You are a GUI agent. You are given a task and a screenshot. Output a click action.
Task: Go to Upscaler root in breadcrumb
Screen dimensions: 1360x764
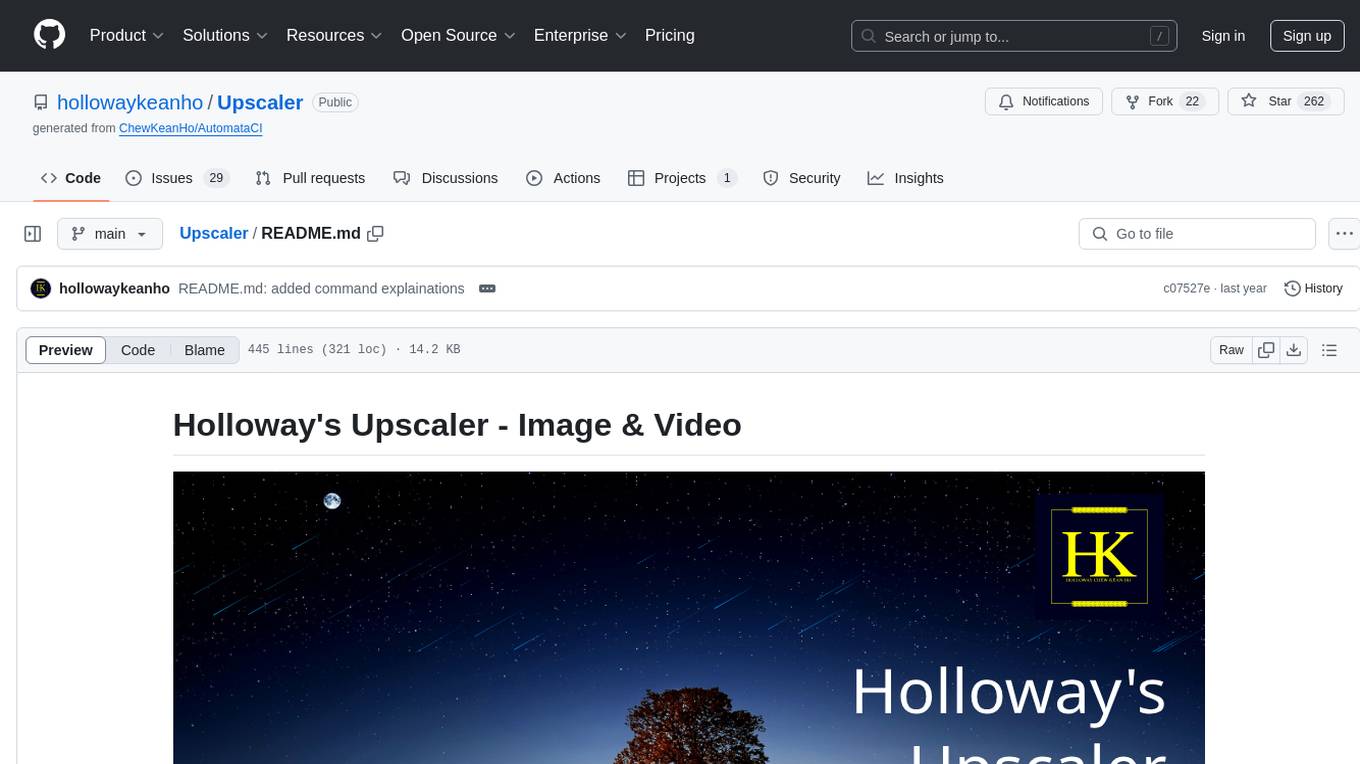tap(214, 233)
